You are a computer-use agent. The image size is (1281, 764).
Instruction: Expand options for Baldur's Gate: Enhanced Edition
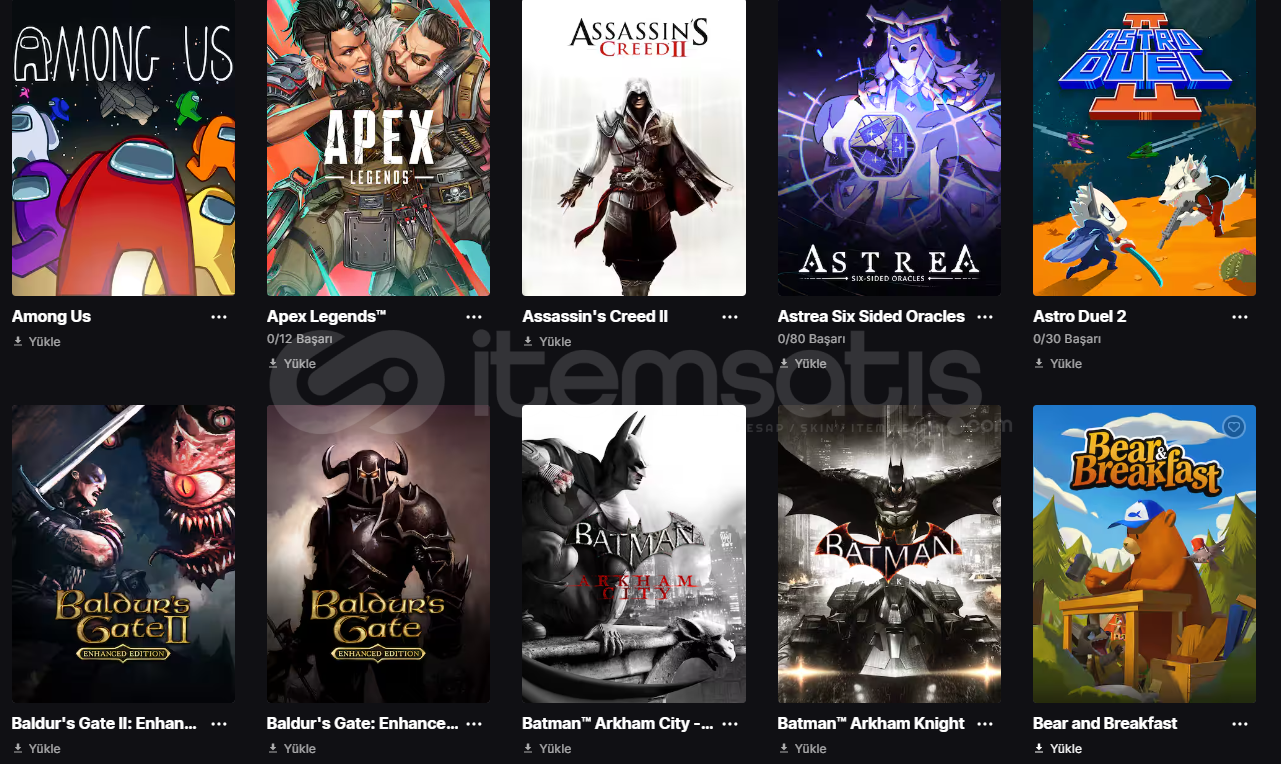click(x=474, y=724)
